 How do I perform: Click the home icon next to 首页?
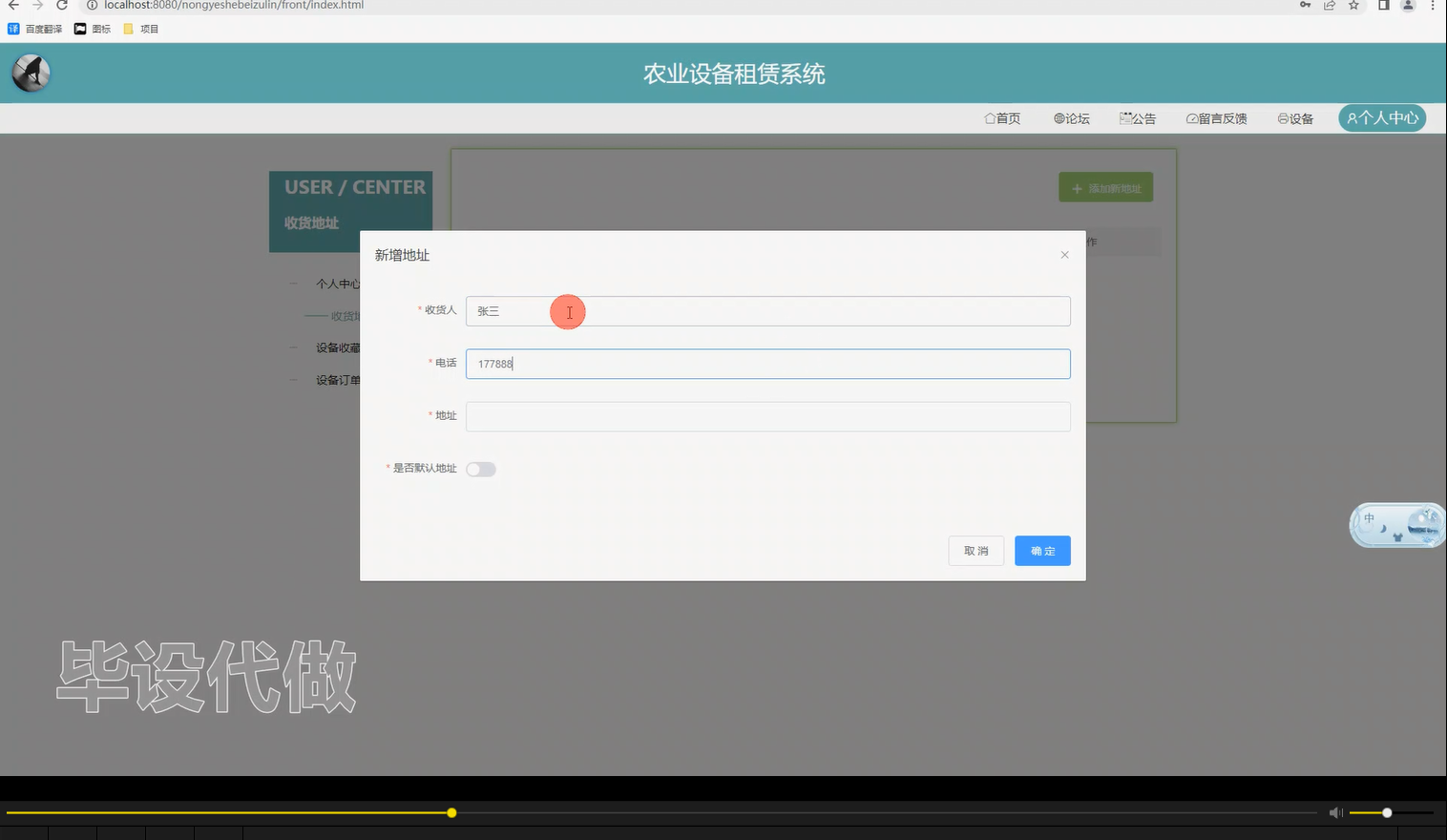click(x=990, y=117)
